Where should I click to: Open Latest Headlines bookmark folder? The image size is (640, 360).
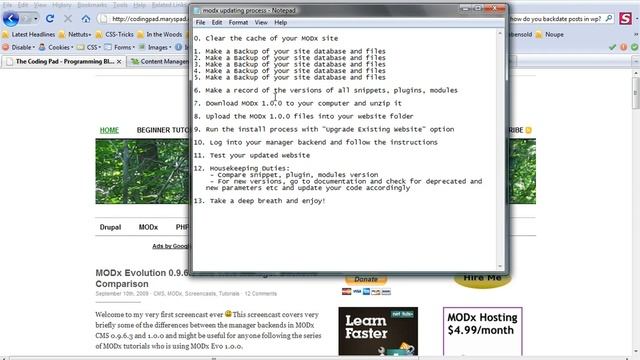pos(29,35)
